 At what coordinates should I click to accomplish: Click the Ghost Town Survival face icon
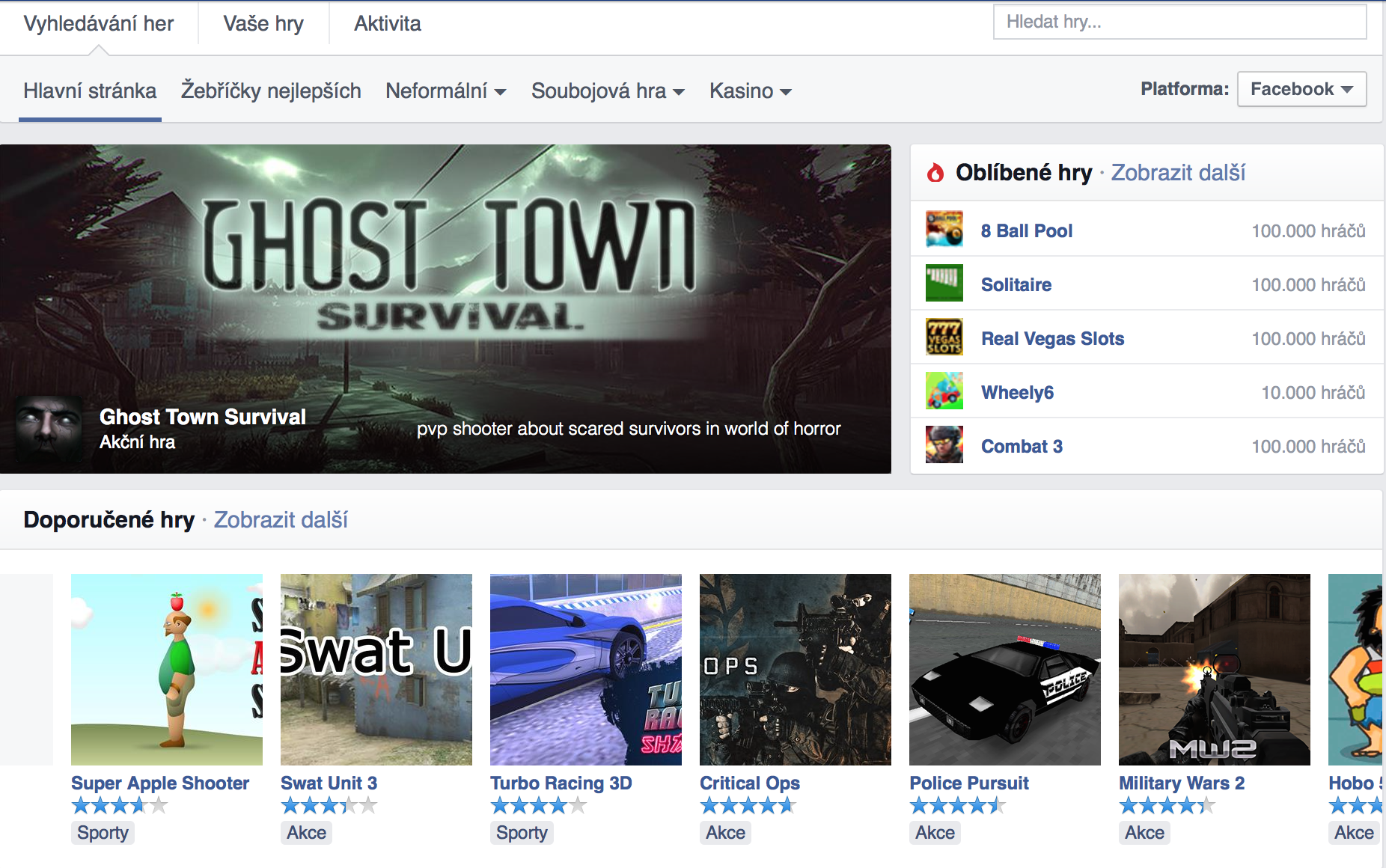click(49, 429)
